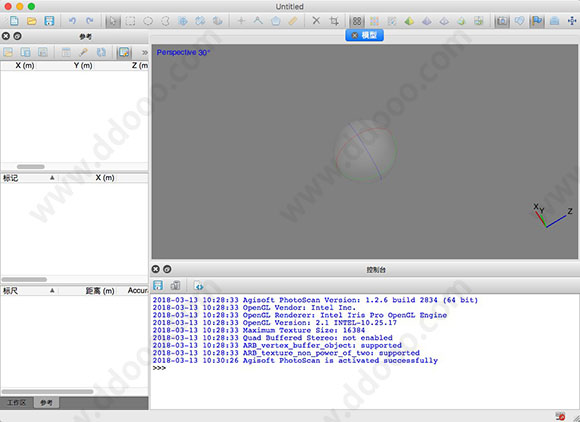Screen dimensions: 580x422
Task: Click the markers X (m) column header
Action: pos(105,178)
